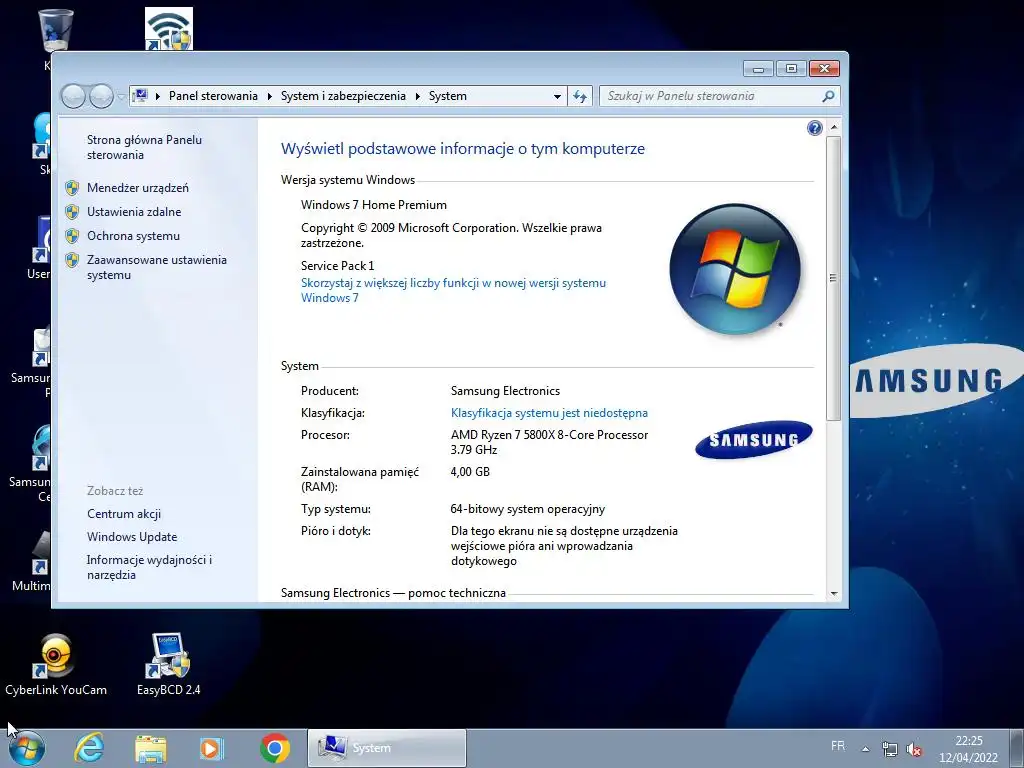Viewport: 1024px width, 768px height.
Task: Select the 64-bitowy system operacyjny value
Action: (528, 509)
